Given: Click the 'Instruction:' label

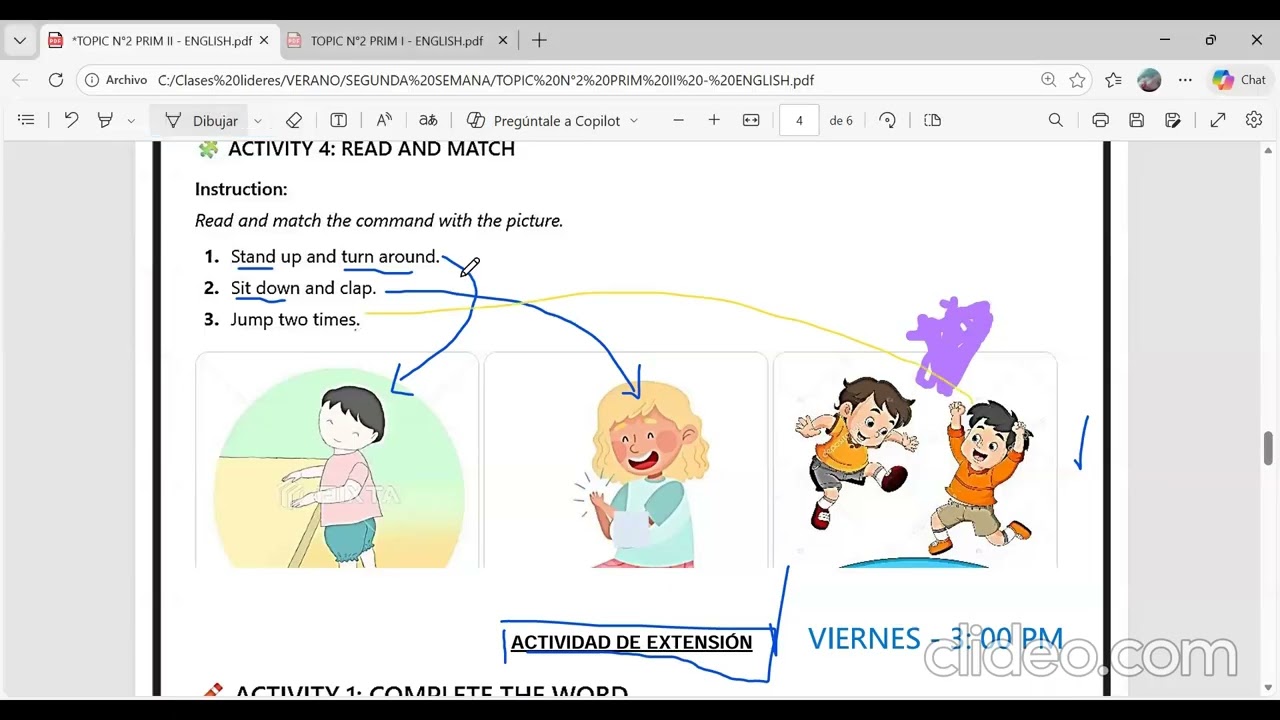Looking at the screenshot, I should 241,189.
